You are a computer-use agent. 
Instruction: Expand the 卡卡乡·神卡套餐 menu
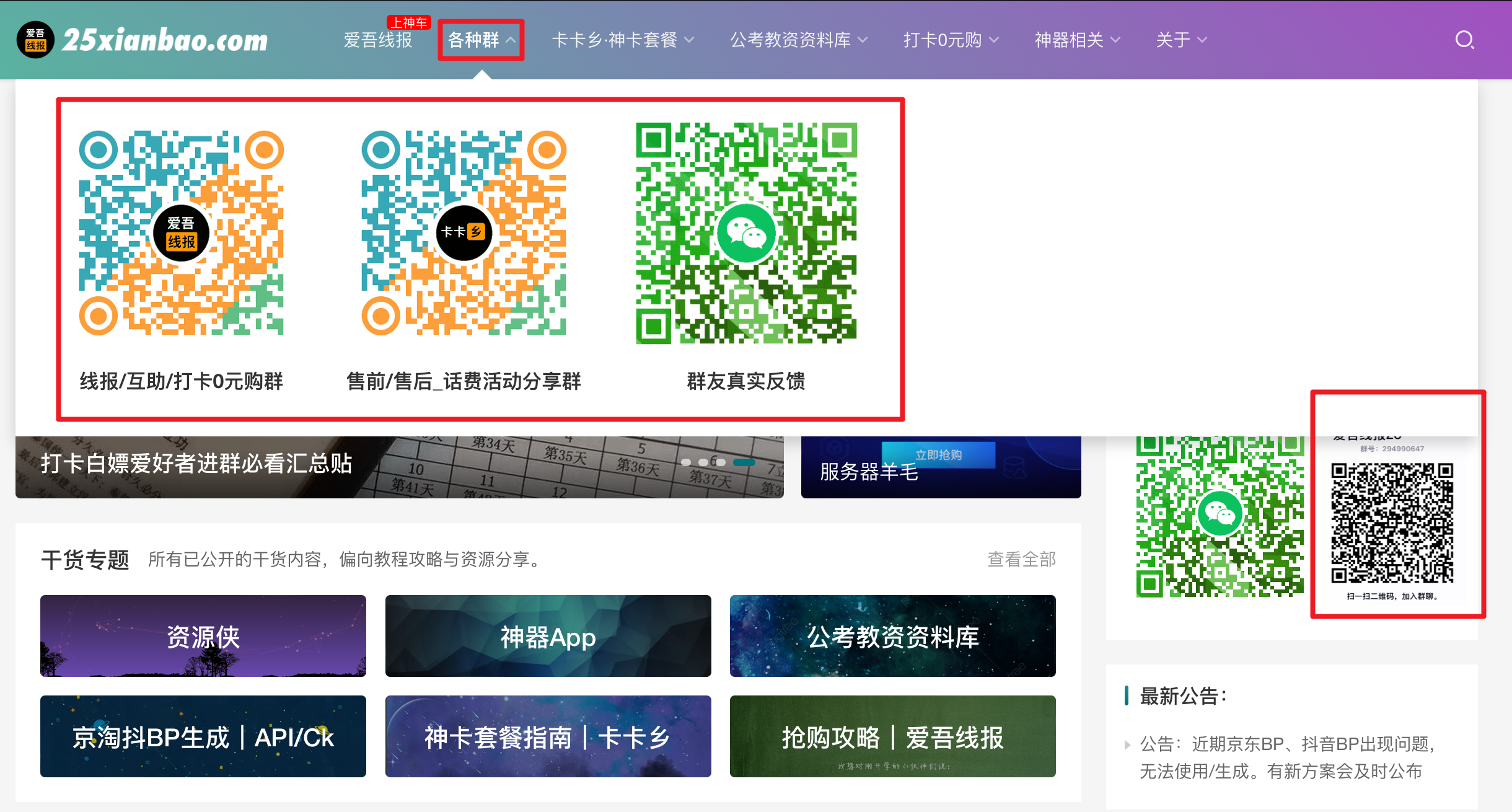click(x=623, y=40)
